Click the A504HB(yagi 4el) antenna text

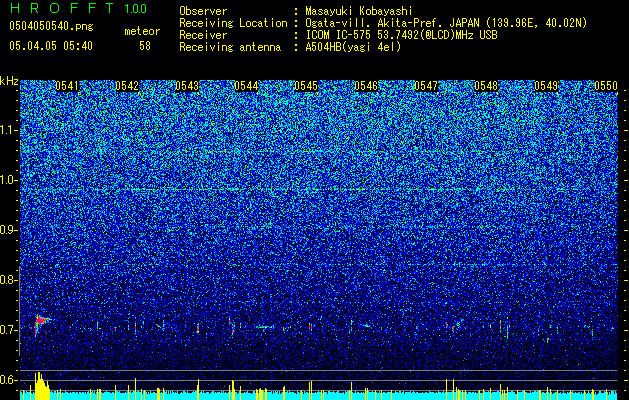(353, 47)
